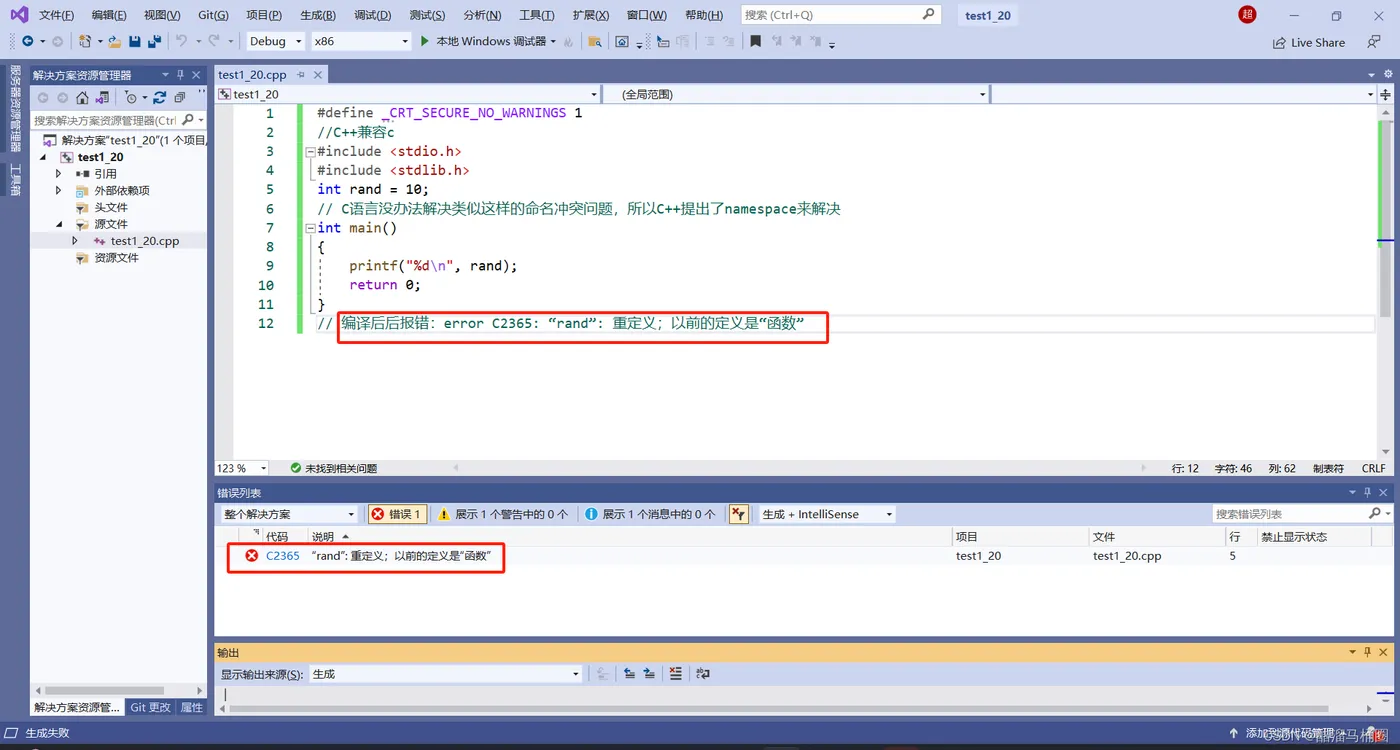Select the 外部依赖项 tree item
The image size is (1400, 750).
click(122, 191)
